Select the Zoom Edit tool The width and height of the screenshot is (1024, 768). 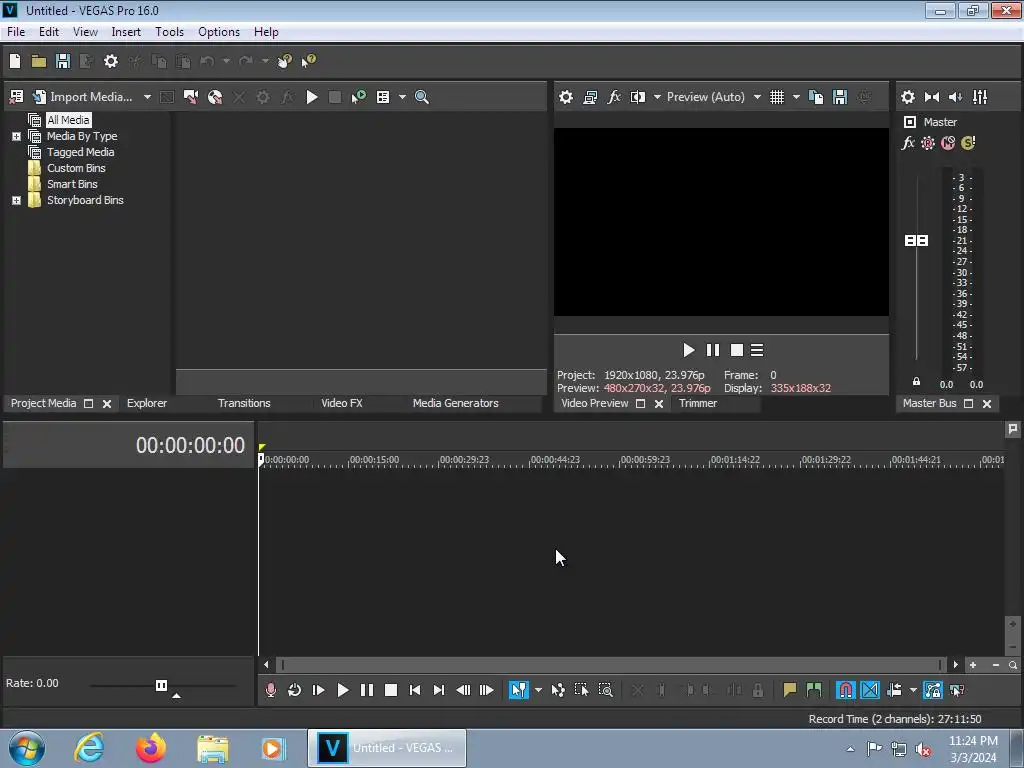click(605, 690)
